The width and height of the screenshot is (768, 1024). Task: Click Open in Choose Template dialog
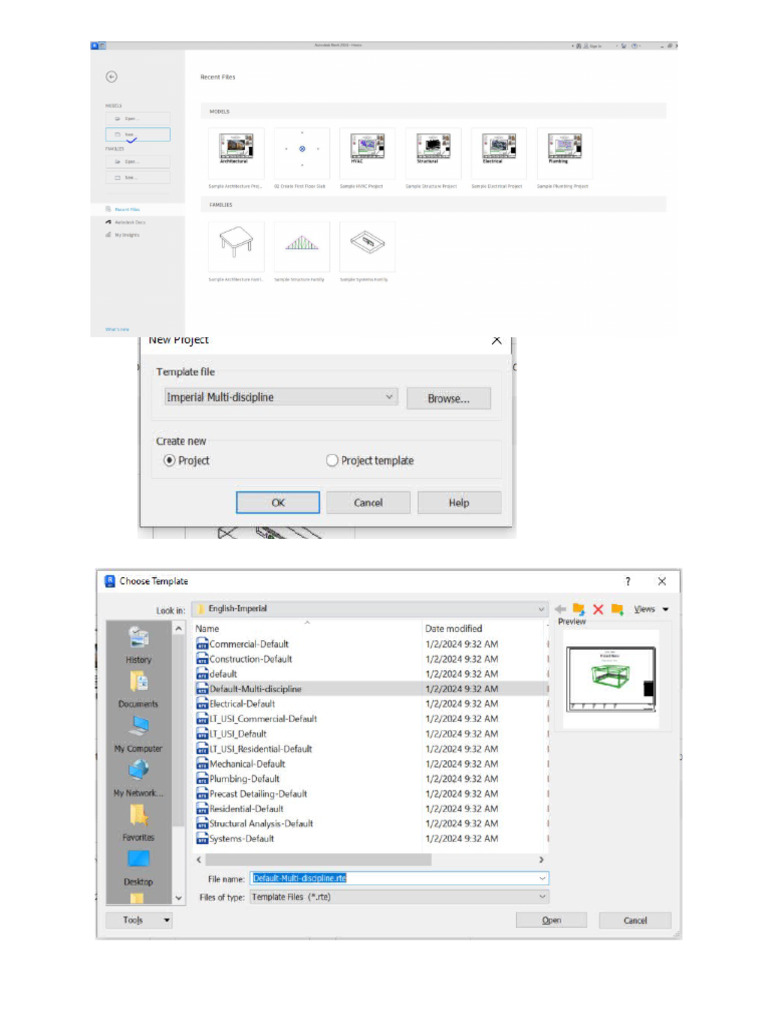[x=551, y=920]
